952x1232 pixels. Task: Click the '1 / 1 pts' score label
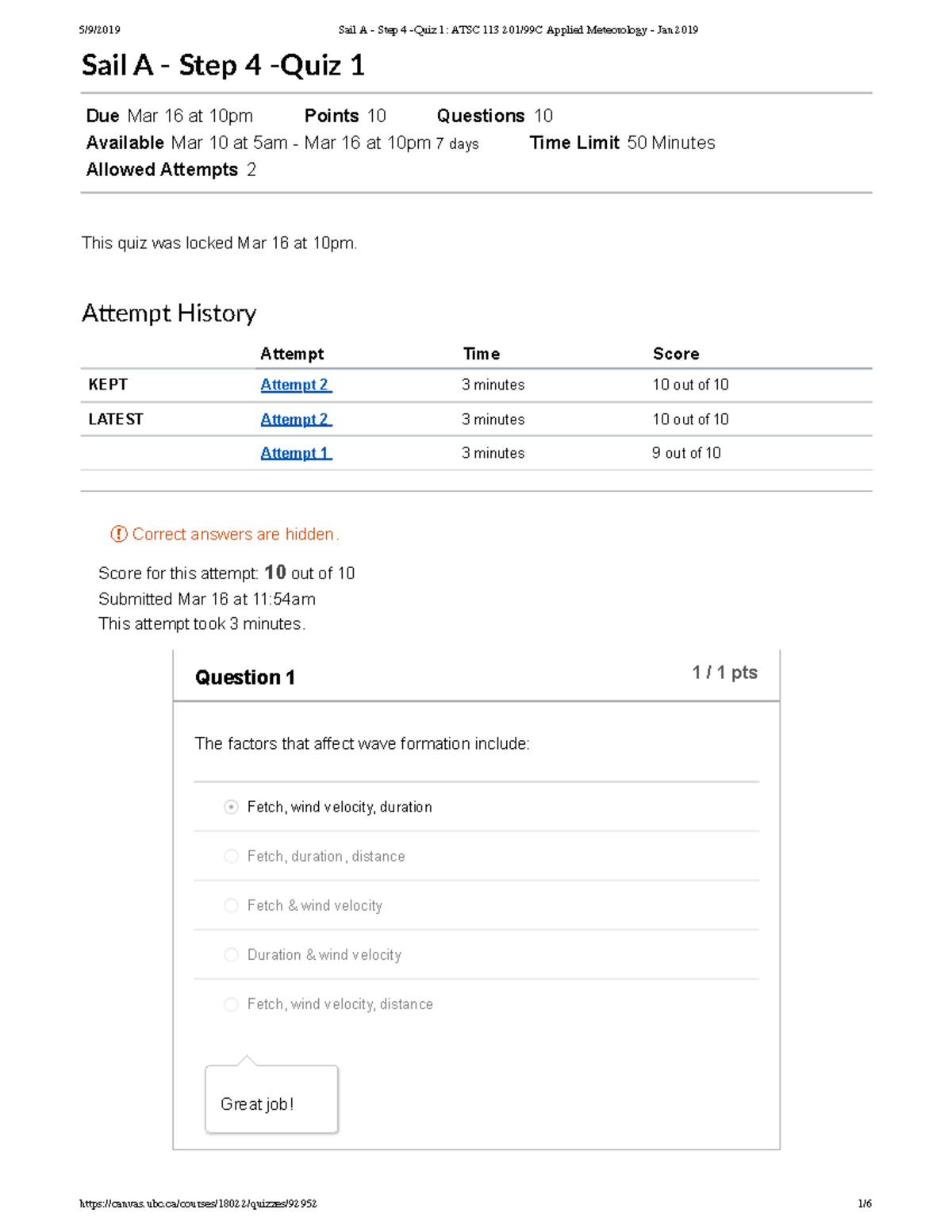click(x=724, y=673)
